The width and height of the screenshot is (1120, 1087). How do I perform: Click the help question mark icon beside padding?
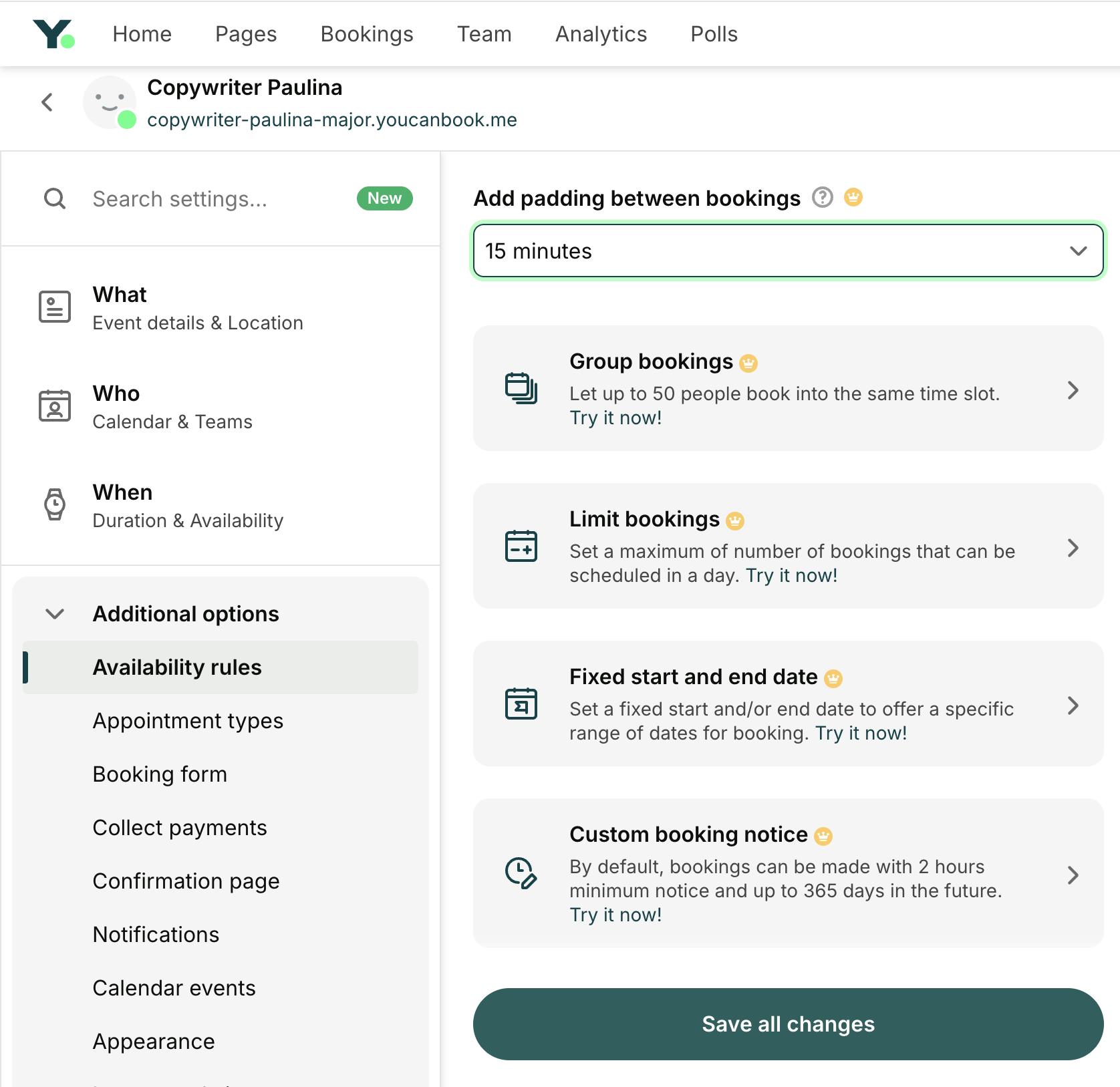point(822,198)
